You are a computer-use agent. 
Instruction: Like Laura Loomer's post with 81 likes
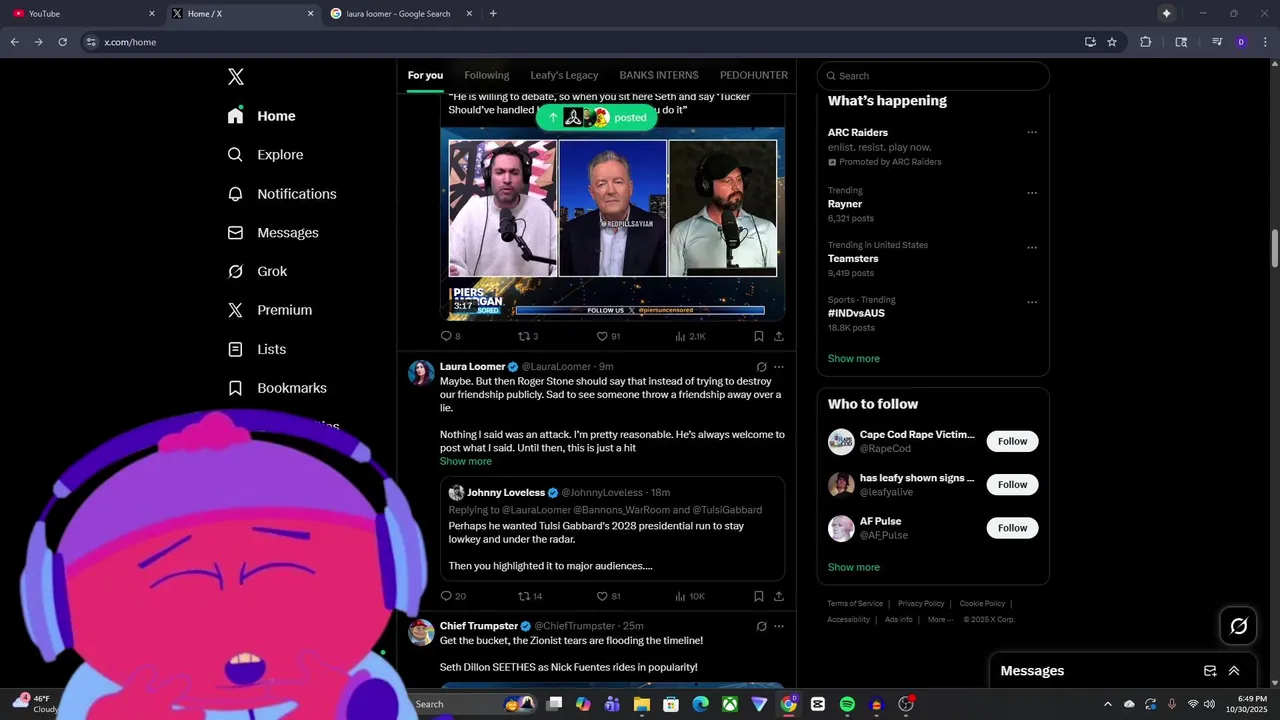point(602,596)
